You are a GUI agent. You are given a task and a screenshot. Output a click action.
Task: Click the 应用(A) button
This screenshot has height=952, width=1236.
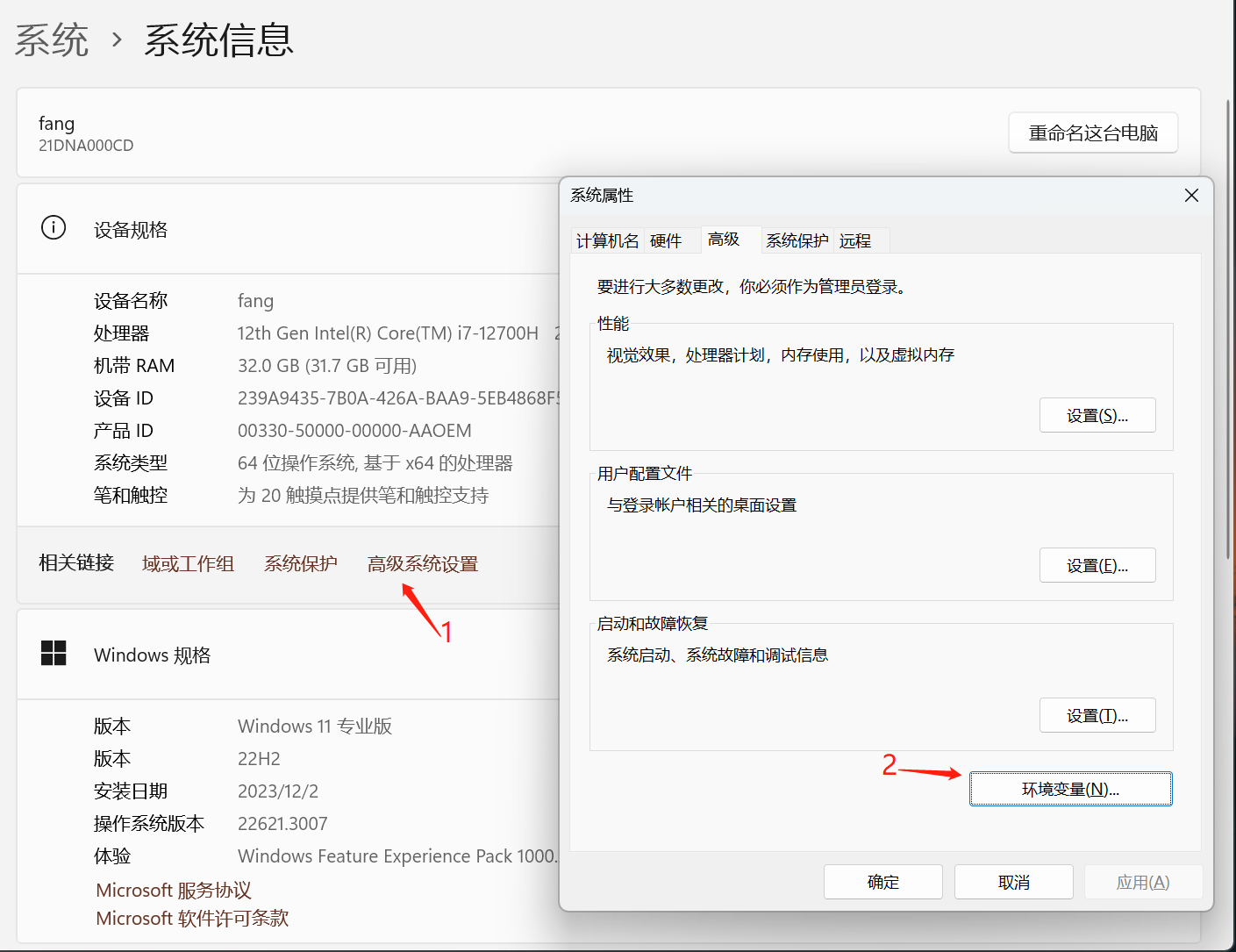[1143, 882]
